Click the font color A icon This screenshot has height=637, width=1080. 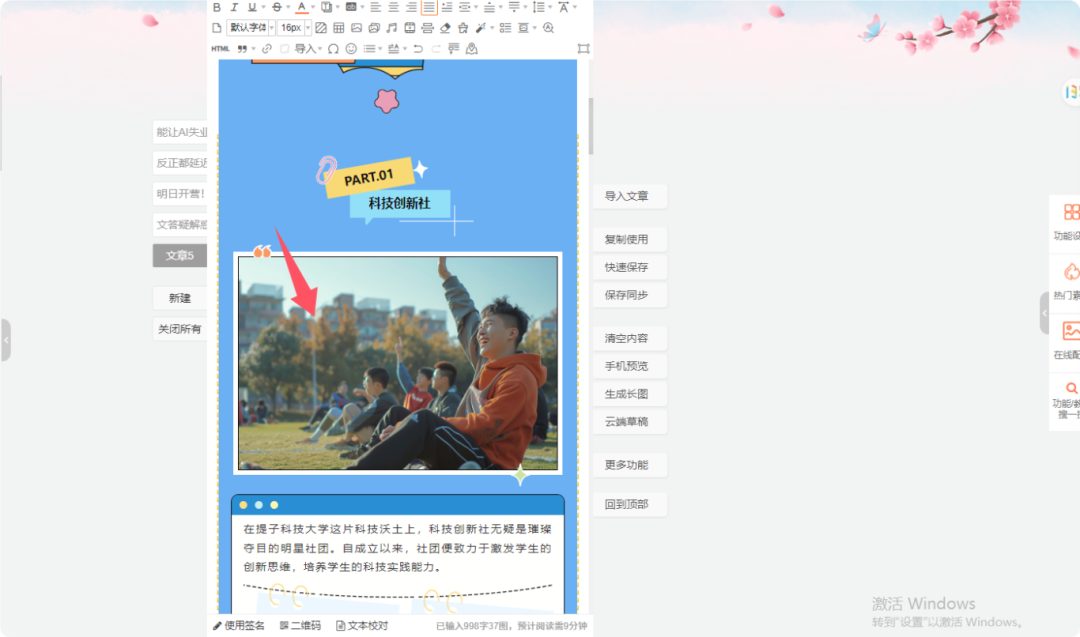pos(301,7)
